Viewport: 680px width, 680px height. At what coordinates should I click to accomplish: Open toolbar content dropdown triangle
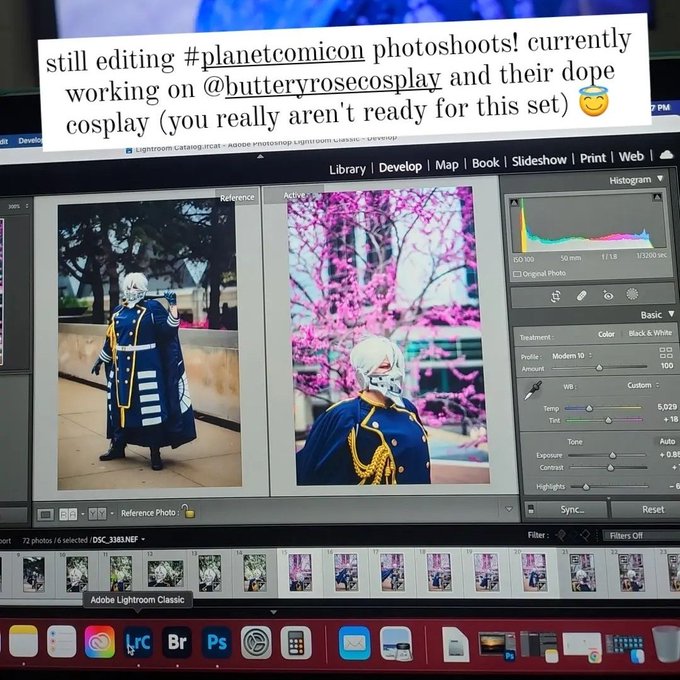point(509,509)
